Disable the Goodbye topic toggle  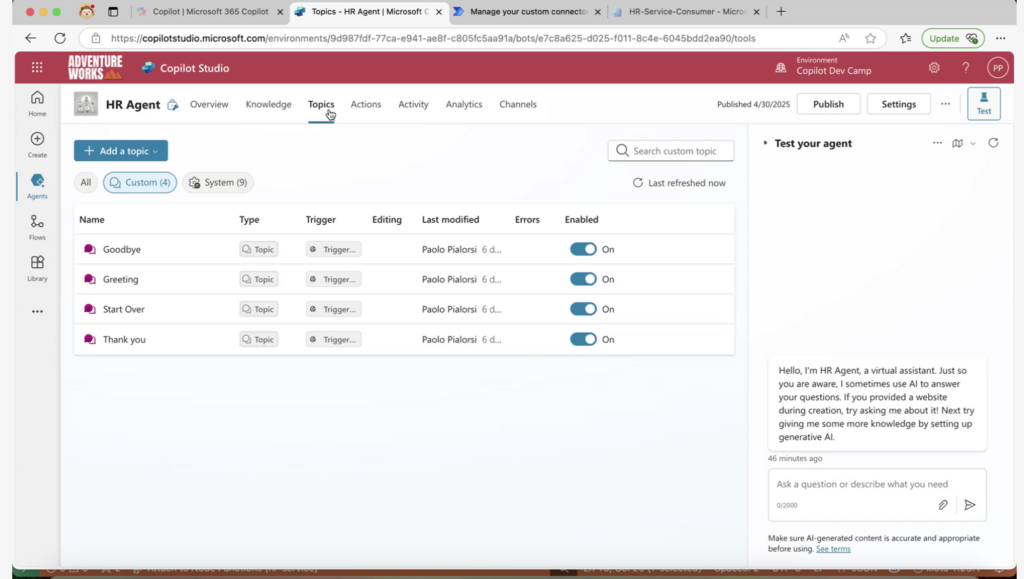click(583, 249)
